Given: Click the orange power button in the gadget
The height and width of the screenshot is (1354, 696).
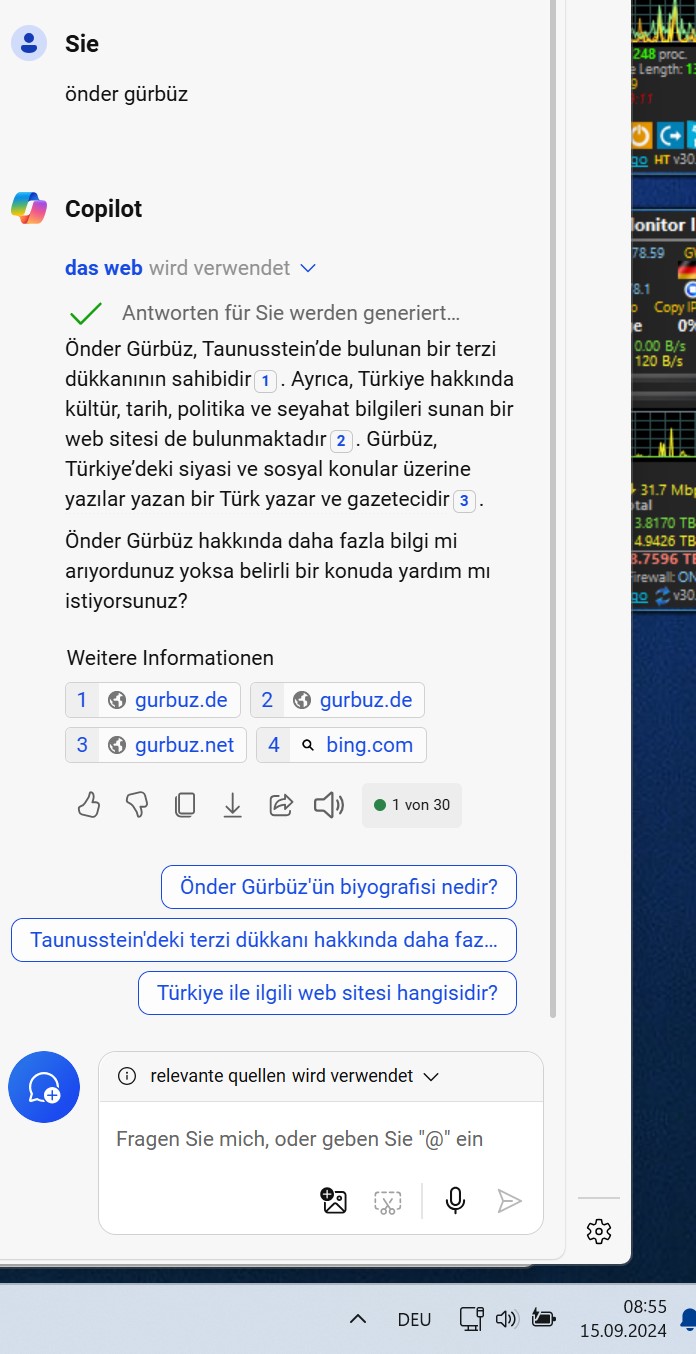Looking at the screenshot, I should [x=641, y=134].
